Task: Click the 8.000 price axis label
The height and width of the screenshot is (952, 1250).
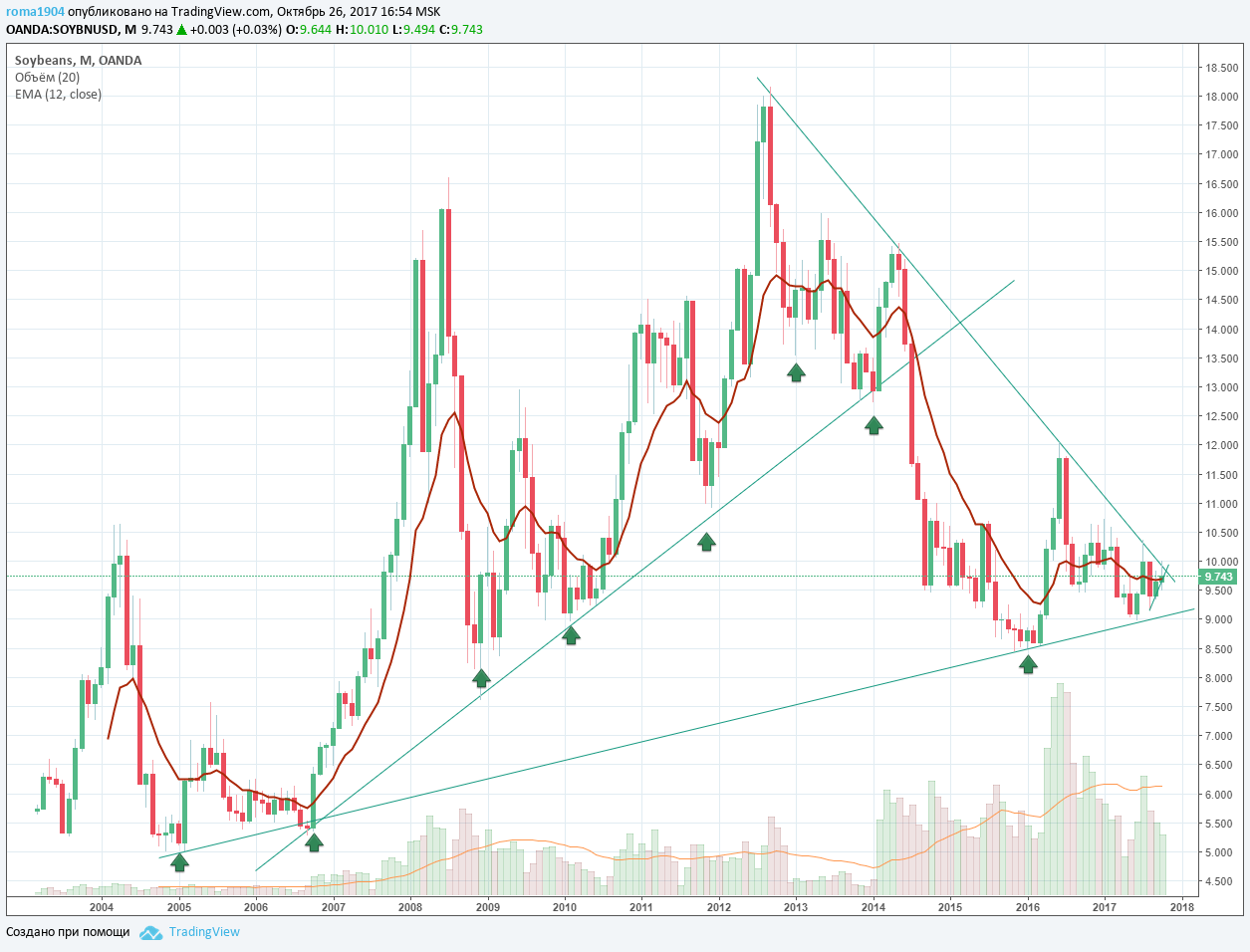Action: (x=1221, y=678)
